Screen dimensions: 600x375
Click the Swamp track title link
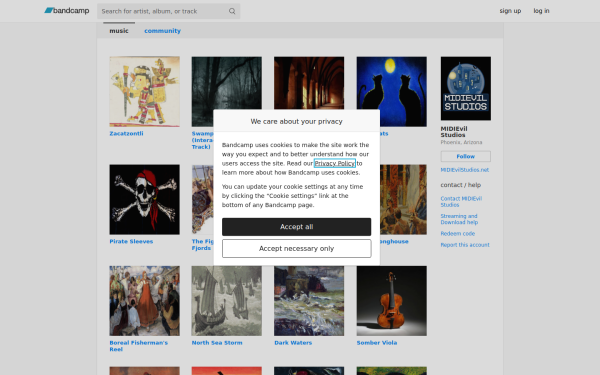click(202, 140)
